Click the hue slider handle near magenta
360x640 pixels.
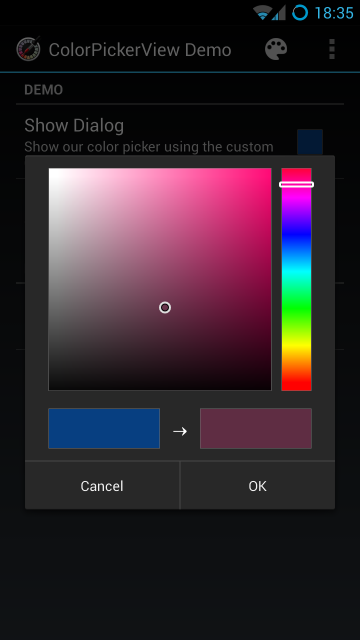point(296,184)
